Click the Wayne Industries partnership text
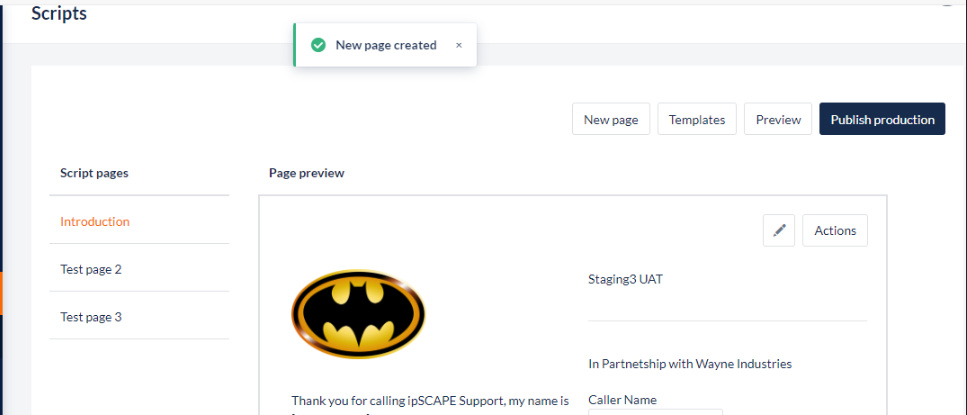Viewport: 967px width, 415px height. coord(689,364)
